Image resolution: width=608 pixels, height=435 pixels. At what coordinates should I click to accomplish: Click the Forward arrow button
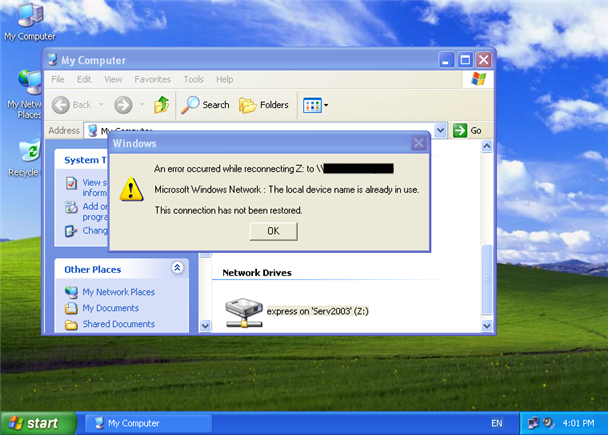pos(123,105)
